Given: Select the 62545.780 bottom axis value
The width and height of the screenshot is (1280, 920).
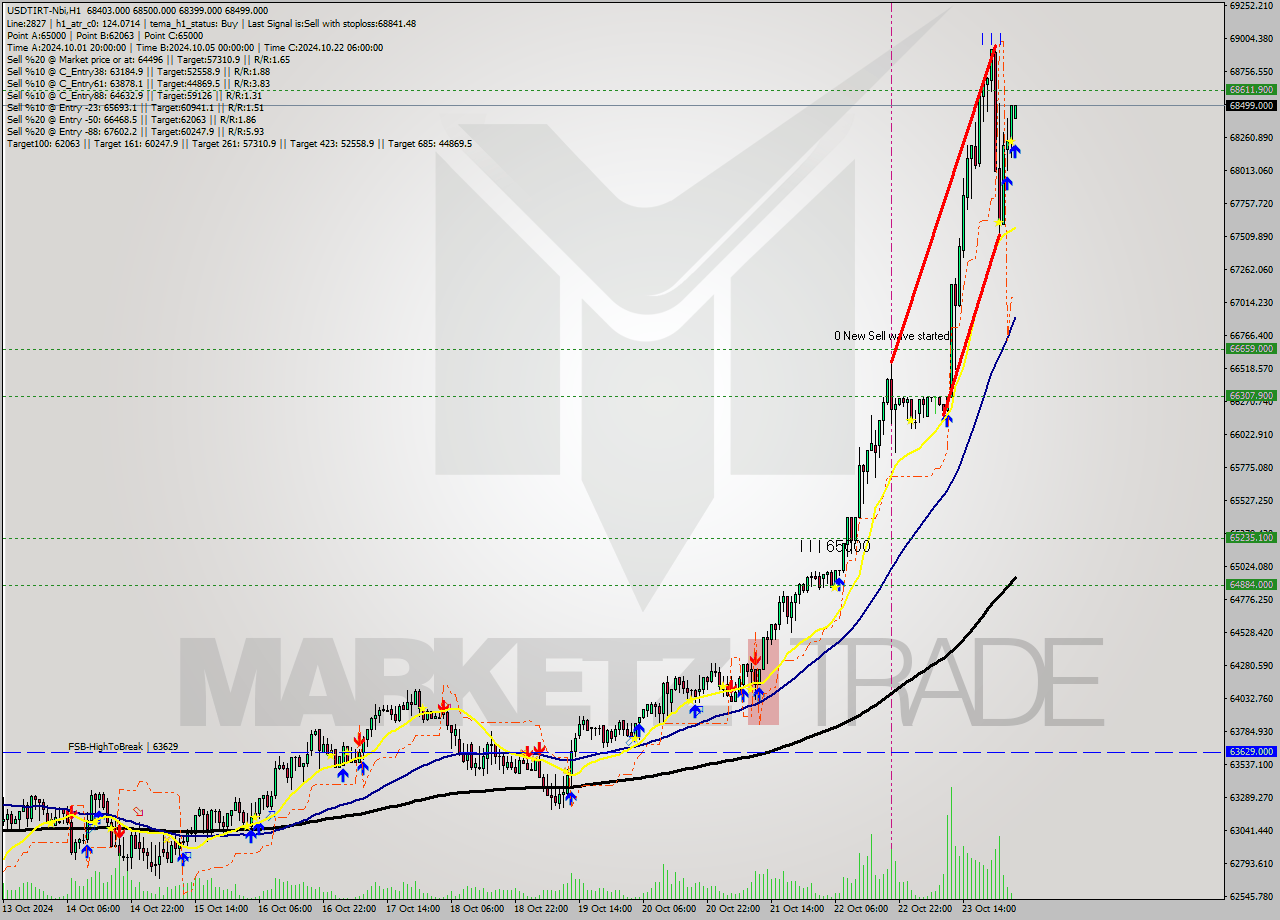Looking at the screenshot, I should [1252, 896].
